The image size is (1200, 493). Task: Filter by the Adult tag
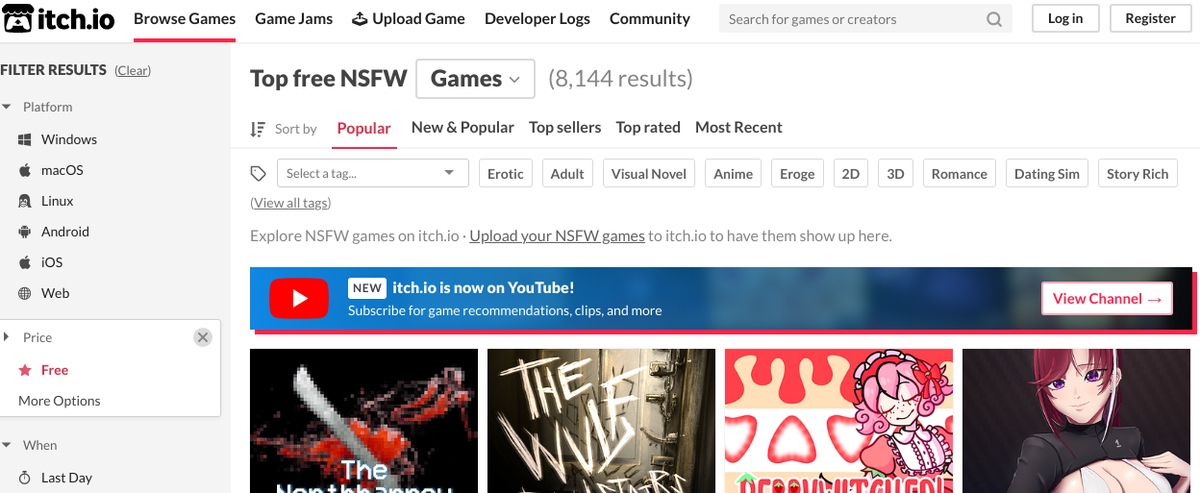tap(567, 173)
